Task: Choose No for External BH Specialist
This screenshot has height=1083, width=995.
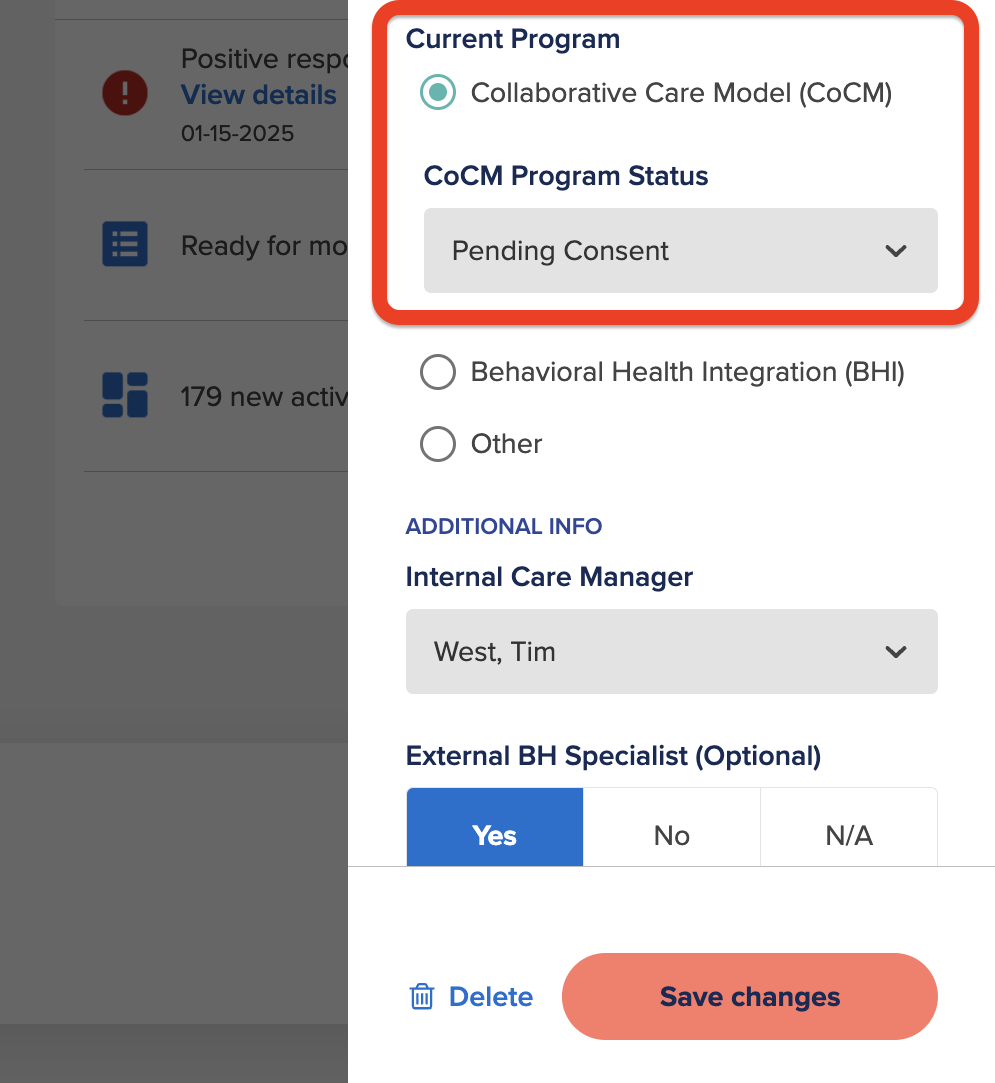Action: pyautogui.click(x=672, y=827)
